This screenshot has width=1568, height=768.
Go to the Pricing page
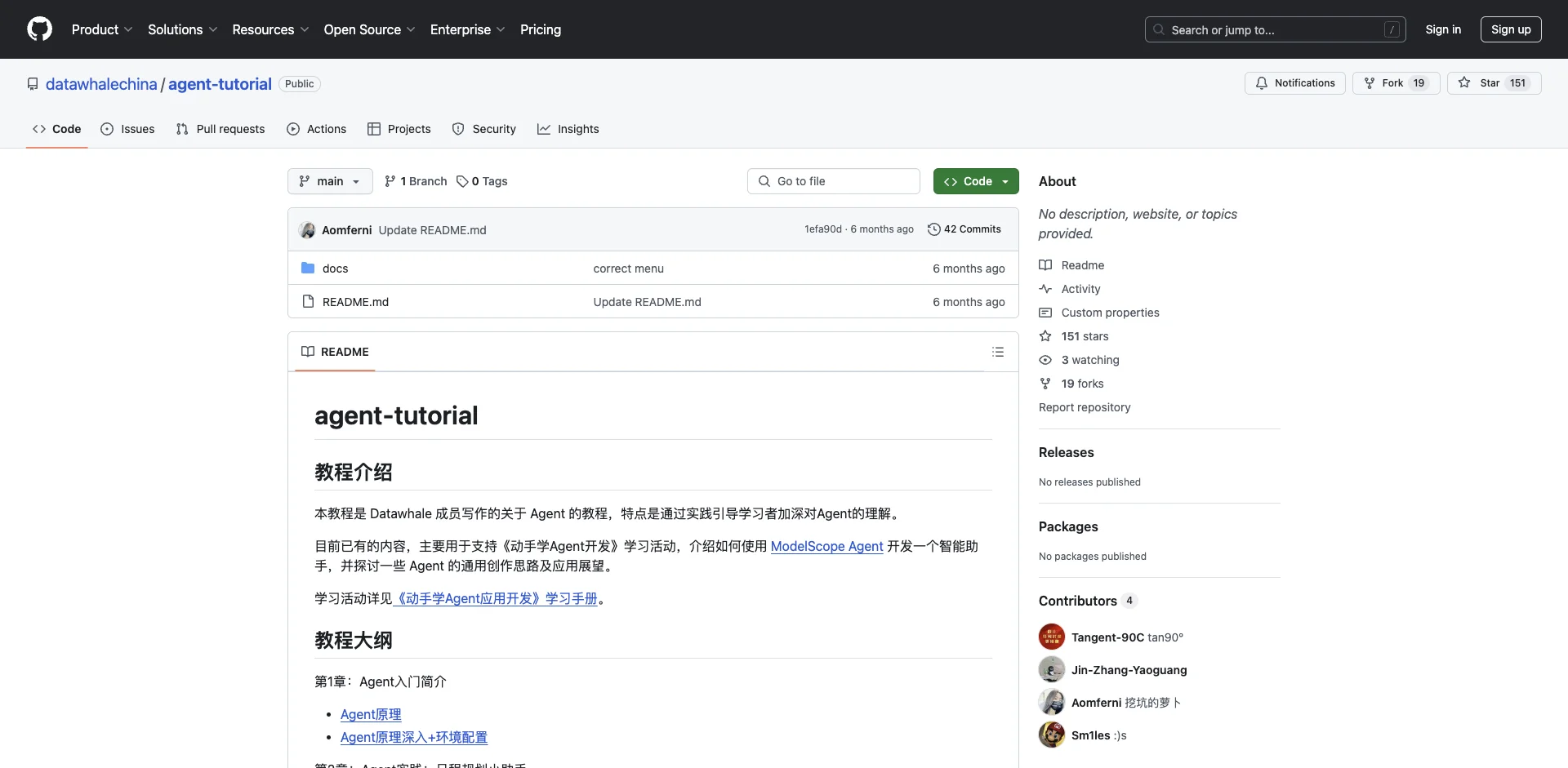541,29
